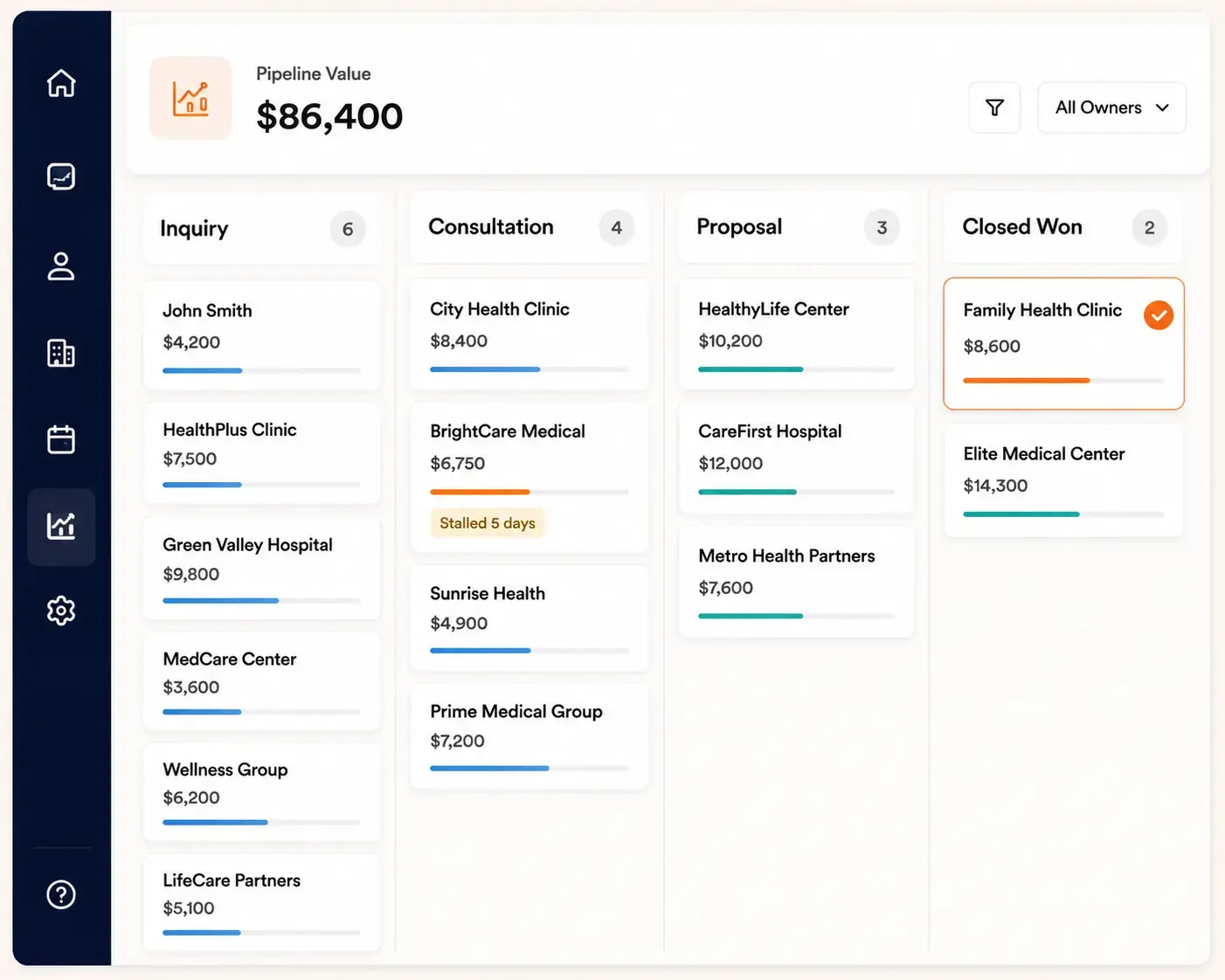Click the $86,400 pipeline value
Viewport: 1225px width, 980px height.
(x=329, y=116)
